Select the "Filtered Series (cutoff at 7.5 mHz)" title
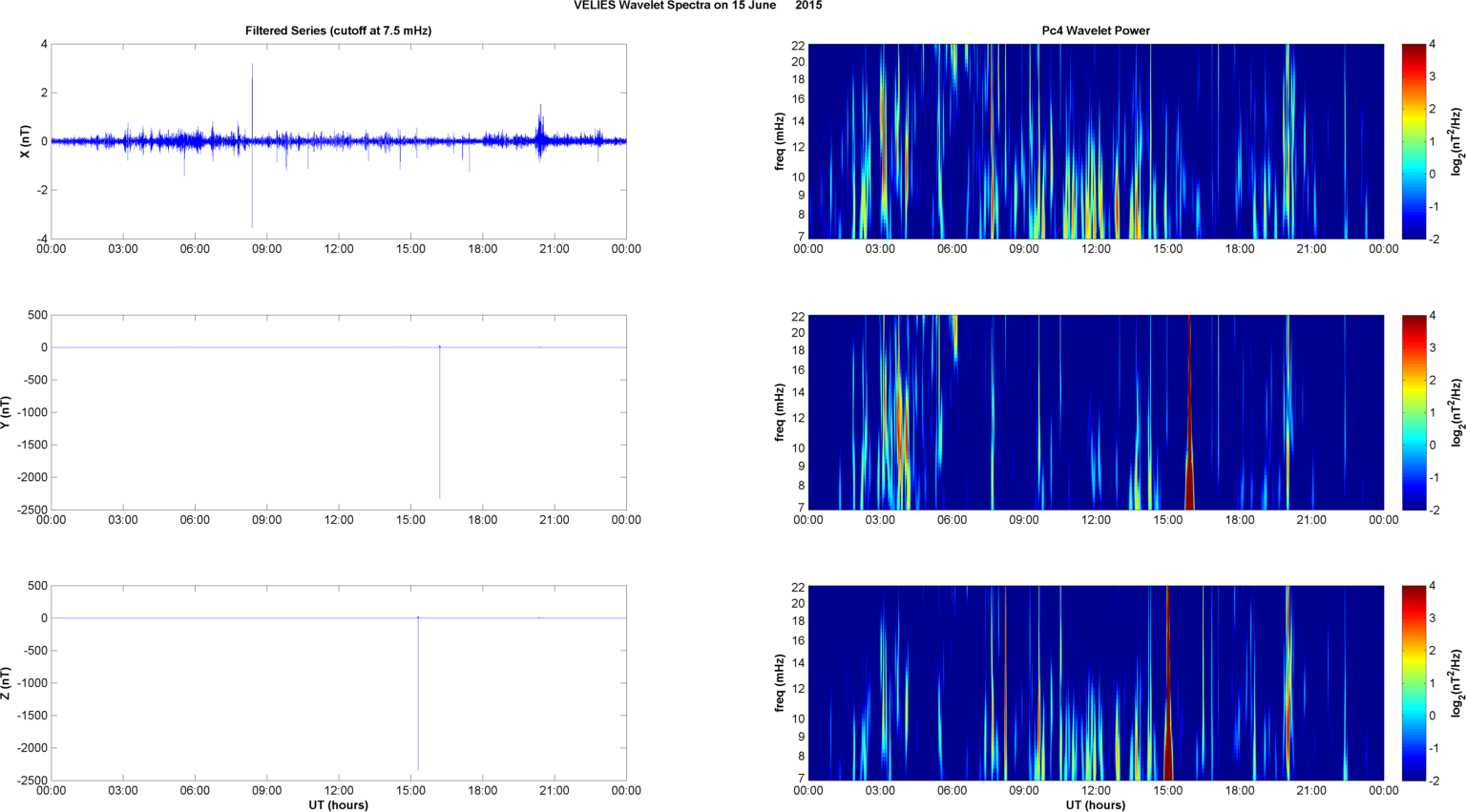This screenshot has height=812, width=1466. click(338, 31)
